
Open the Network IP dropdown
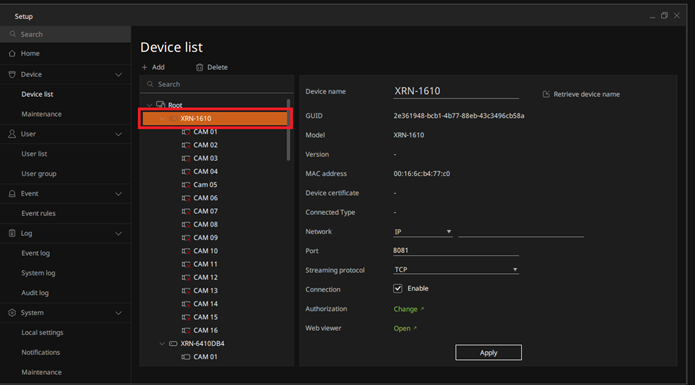pyautogui.click(x=422, y=232)
